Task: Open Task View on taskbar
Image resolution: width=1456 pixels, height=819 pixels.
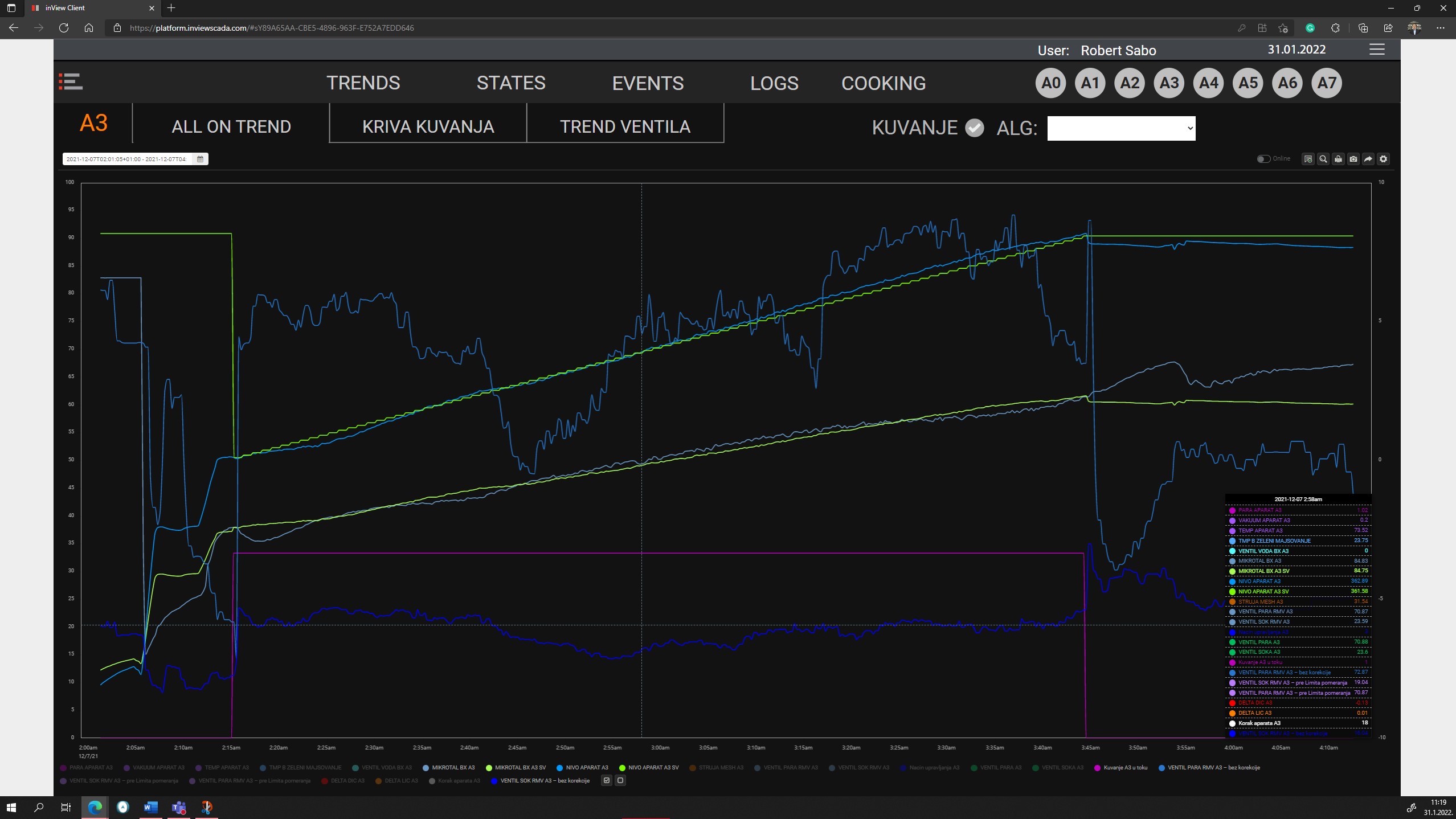Action: click(x=66, y=807)
